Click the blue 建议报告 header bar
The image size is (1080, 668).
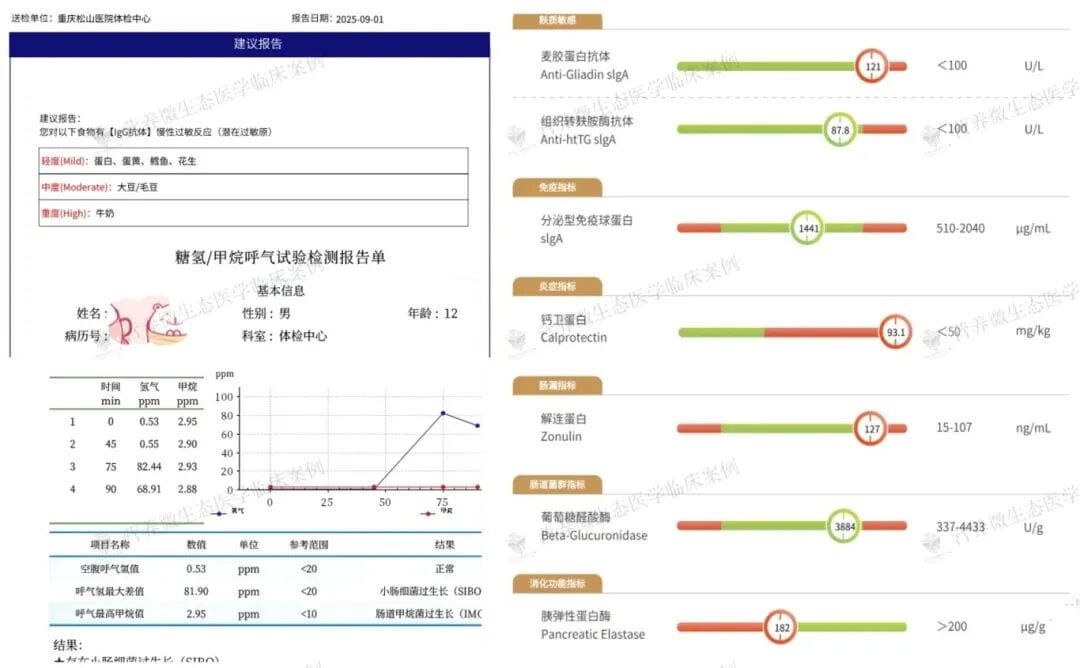click(x=250, y=44)
